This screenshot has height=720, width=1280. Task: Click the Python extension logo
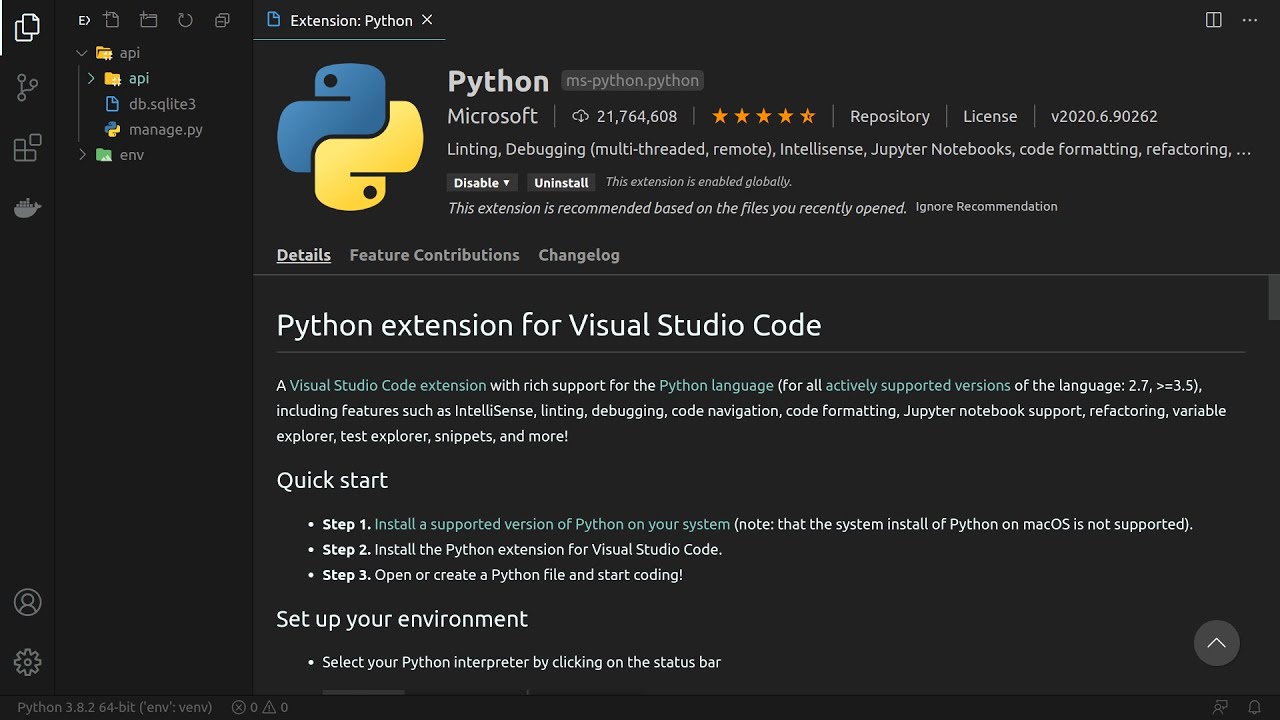[x=350, y=137]
